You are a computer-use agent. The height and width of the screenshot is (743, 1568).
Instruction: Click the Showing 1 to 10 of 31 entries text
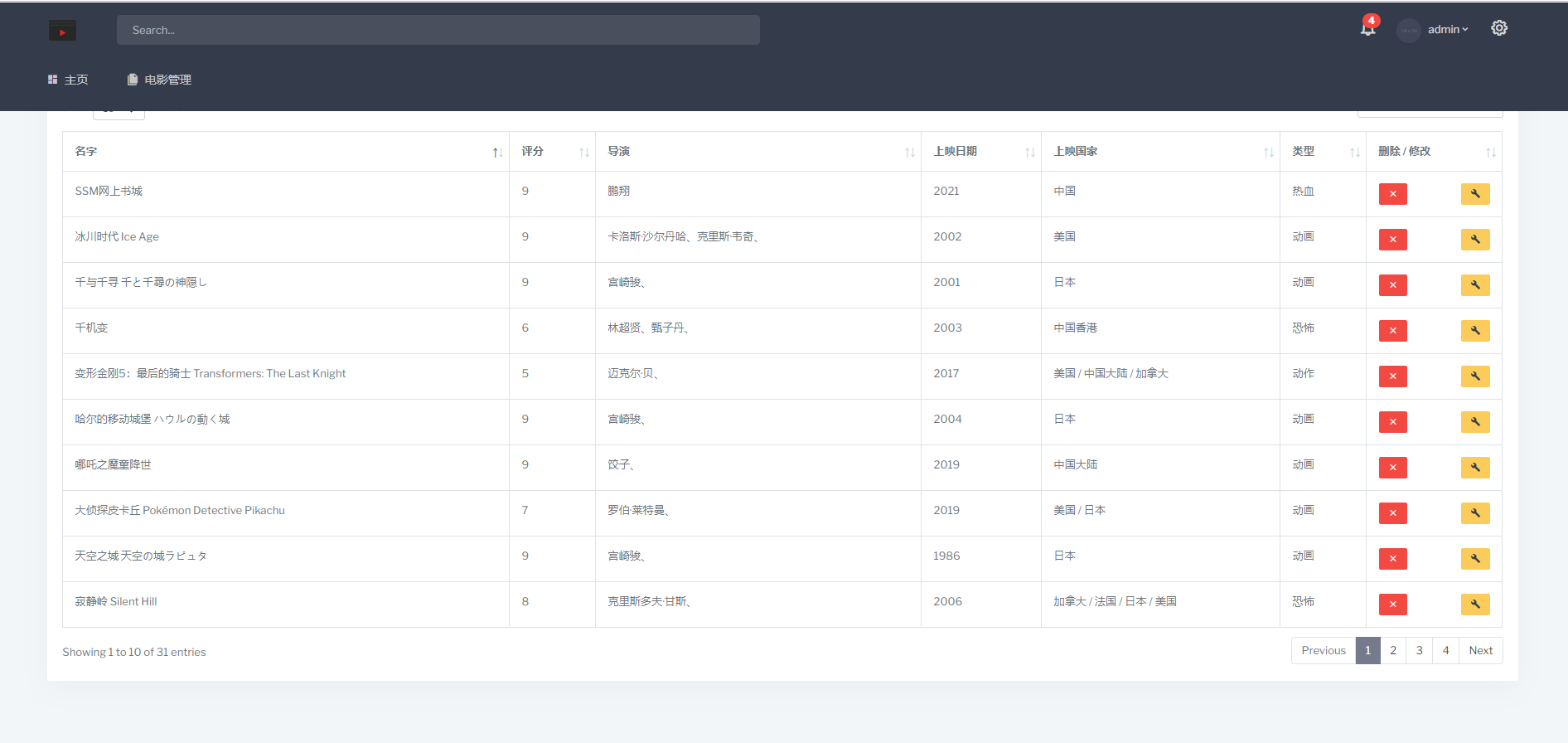(x=134, y=653)
